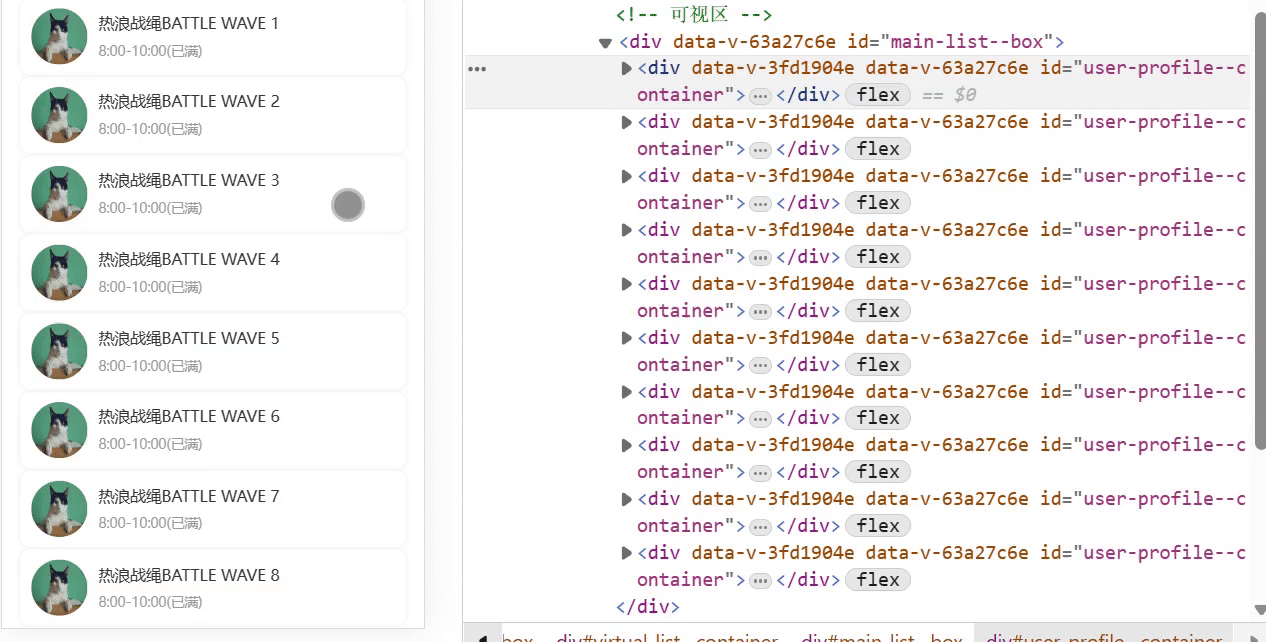
Task: Click the 8:00-10:00(已满) time under BATTLE WAVE 4
Action: coord(150,287)
